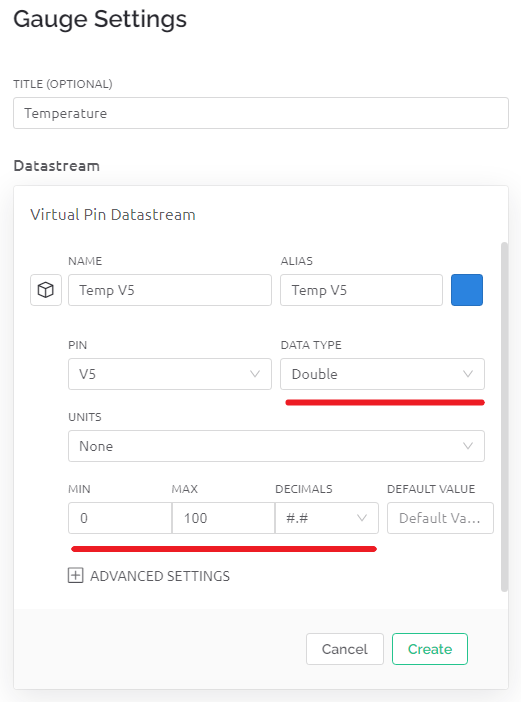Open the Data Type dropdown showing Double
This screenshot has width=521, height=702.
382,374
